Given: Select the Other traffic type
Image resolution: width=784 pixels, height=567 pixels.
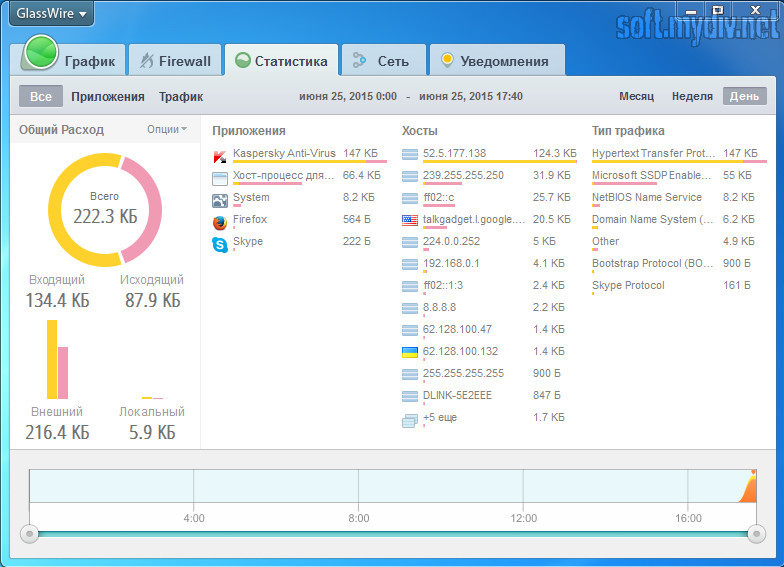Looking at the screenshot, I should pyautogui.click(x=679, y=243).
